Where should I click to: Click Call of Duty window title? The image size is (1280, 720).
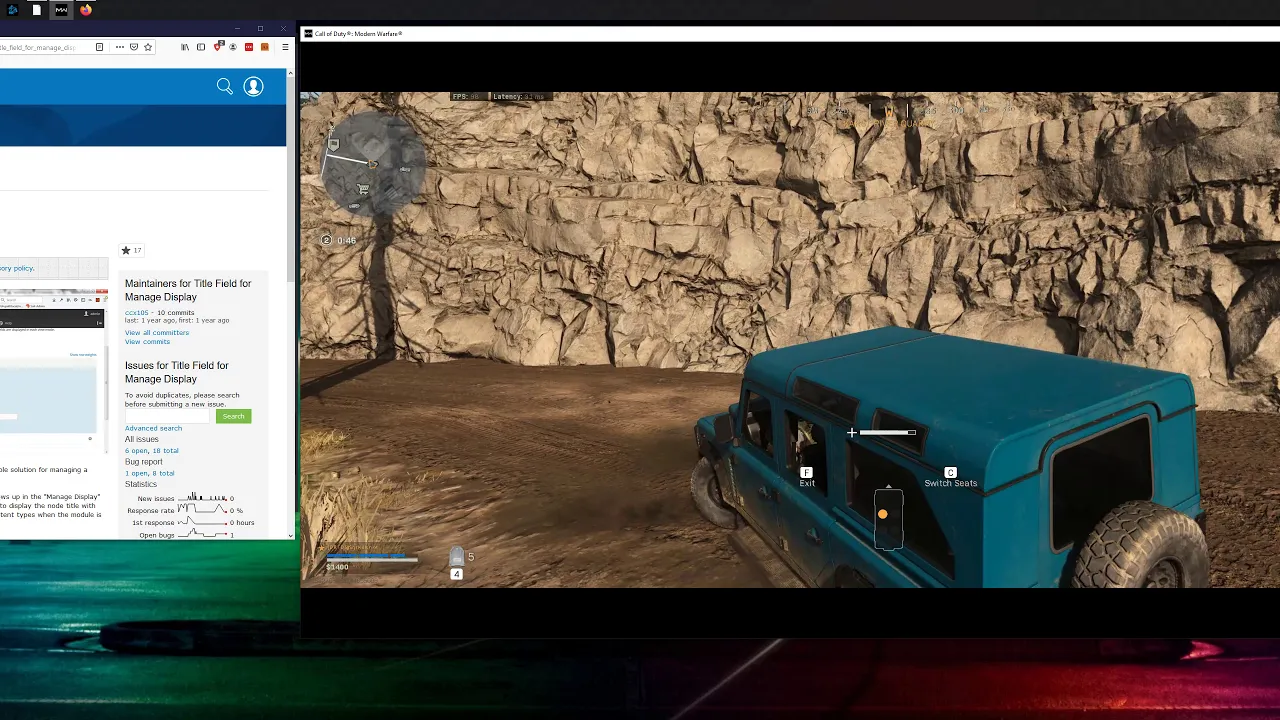pos(358,34)
